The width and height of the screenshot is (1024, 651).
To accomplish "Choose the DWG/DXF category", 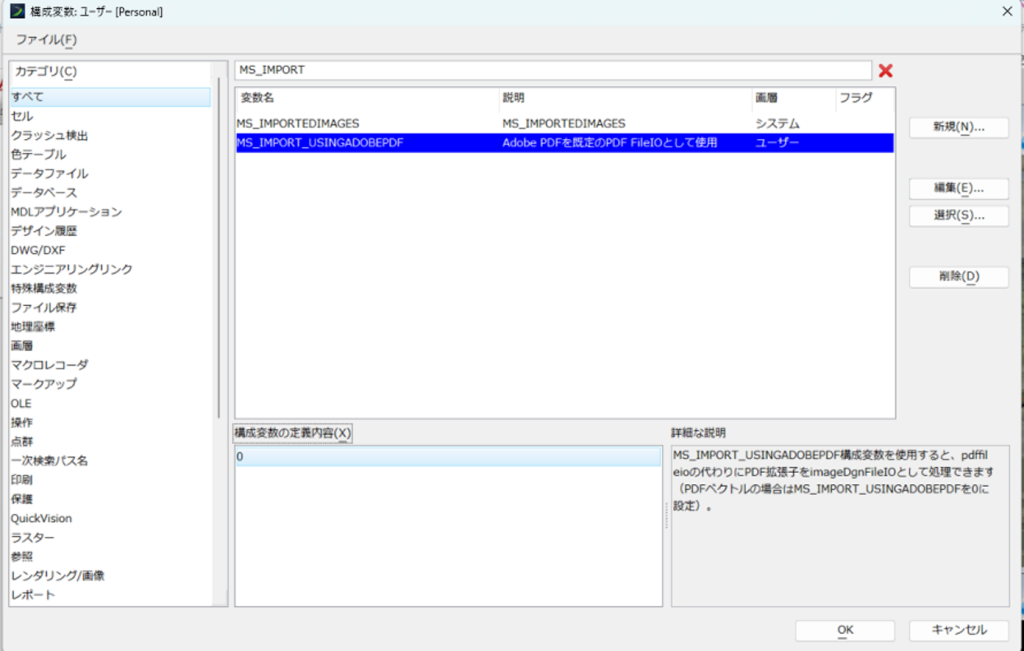I will (38, 250).
